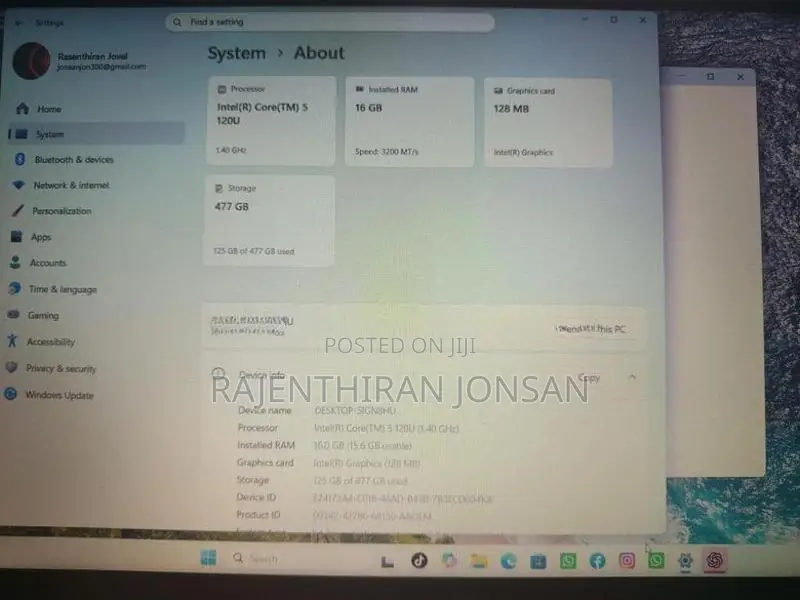The height and width of the screenshot is (600, 800).
Task: Open Bluetooth & devices settings
Action: [73, 160]
